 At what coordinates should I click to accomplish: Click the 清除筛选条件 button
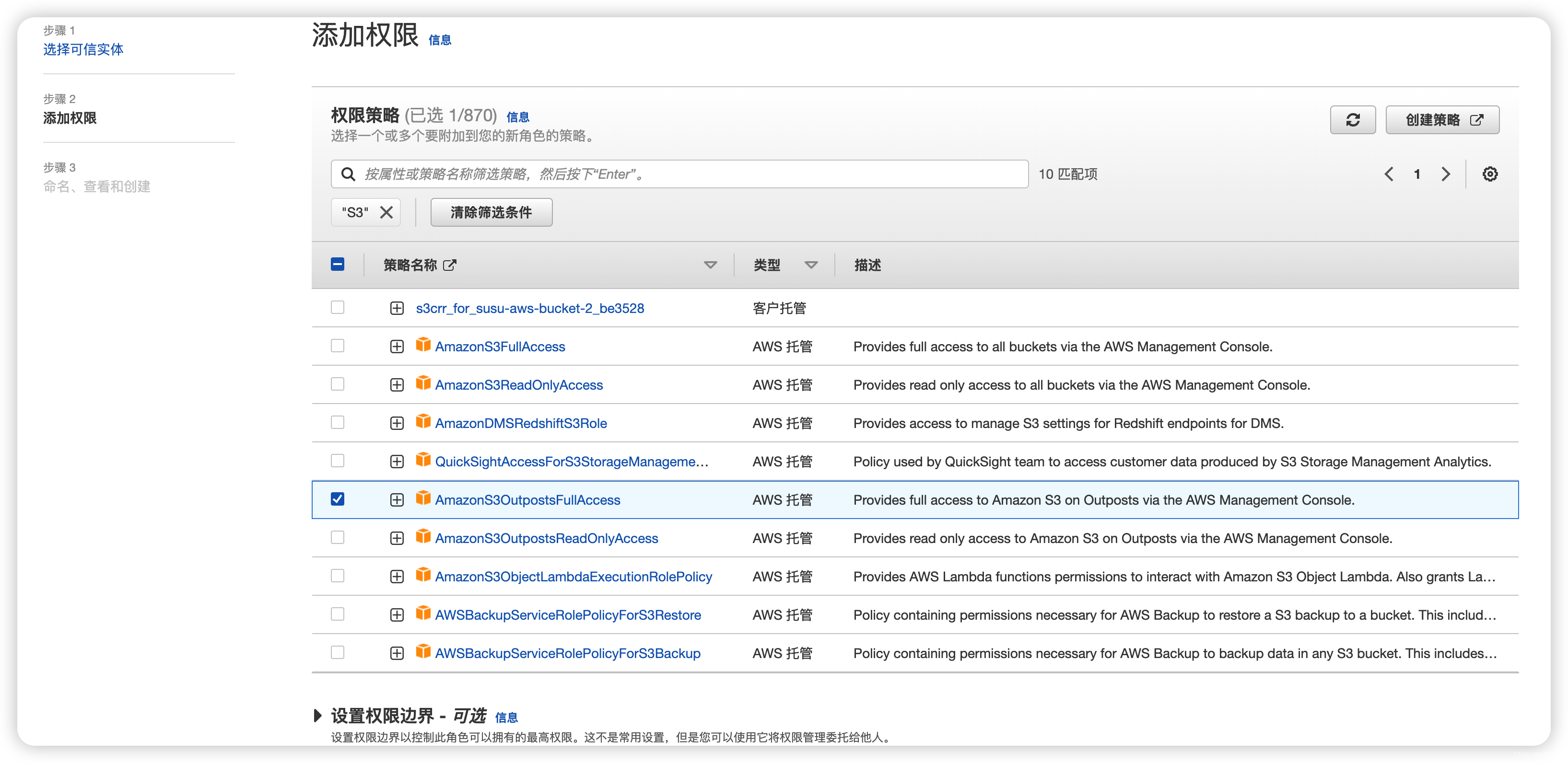coord(491,212)
